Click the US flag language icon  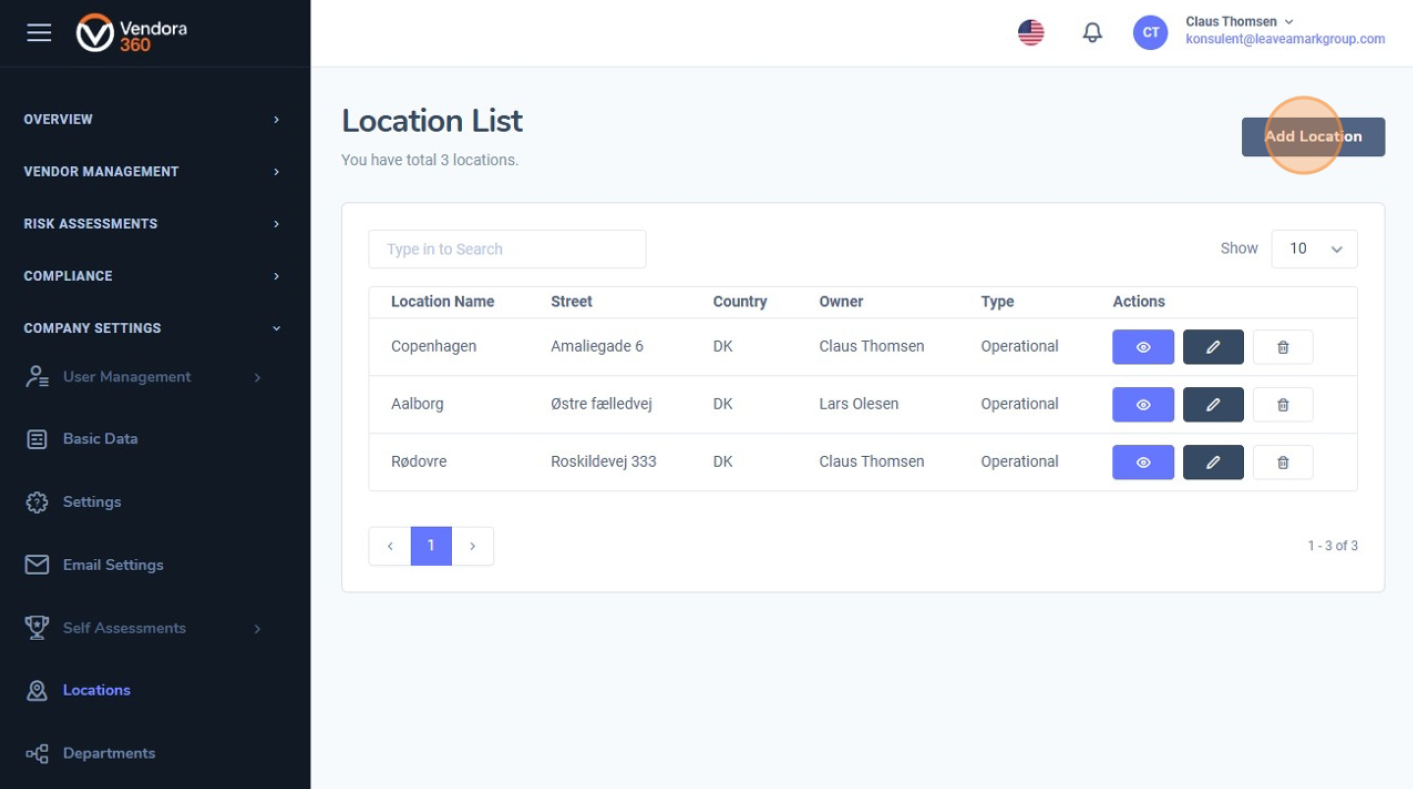[x=1031, y=33]
